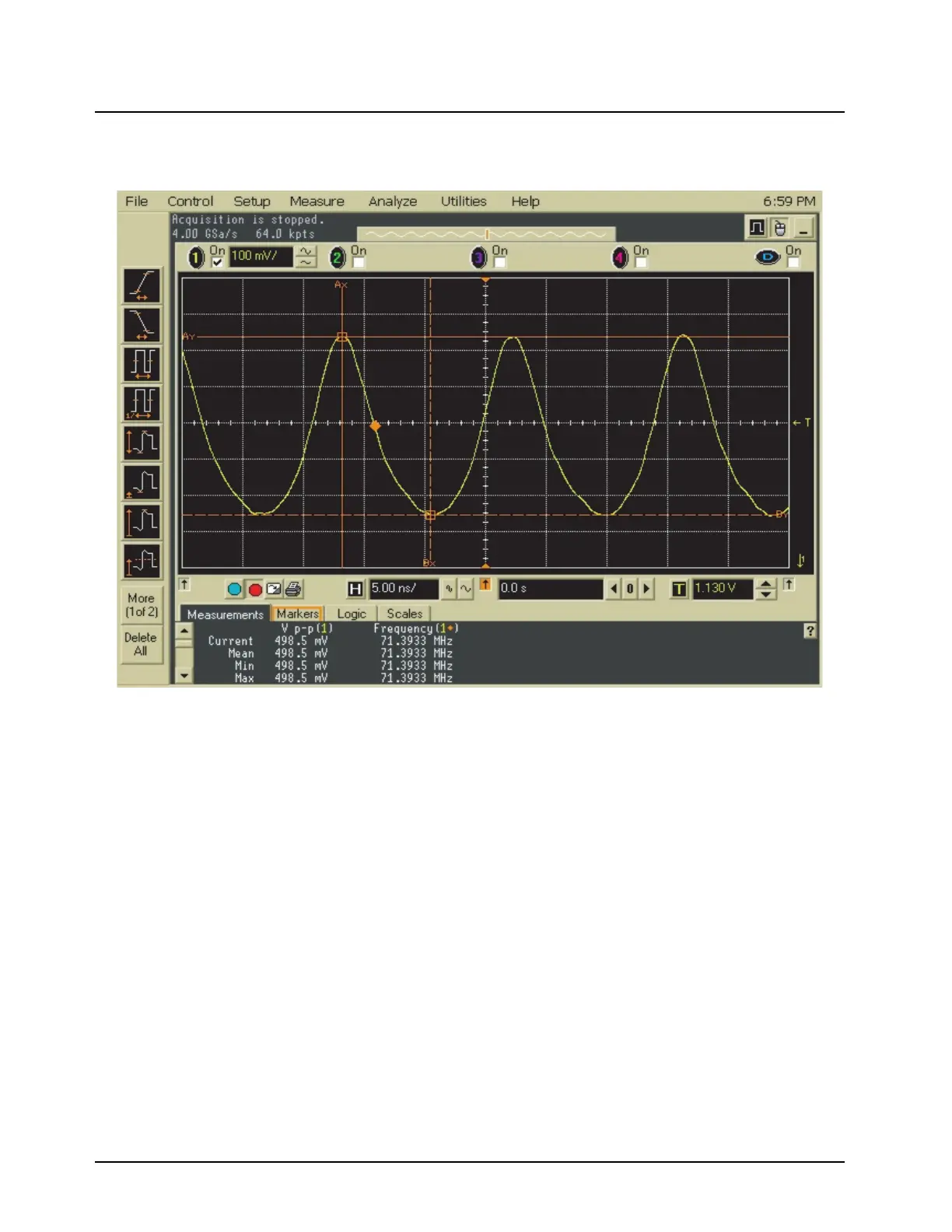Click the 5.00 ns/ horizontal scale field
This screenshot has height=1232, width=952.
coord(404,589)
